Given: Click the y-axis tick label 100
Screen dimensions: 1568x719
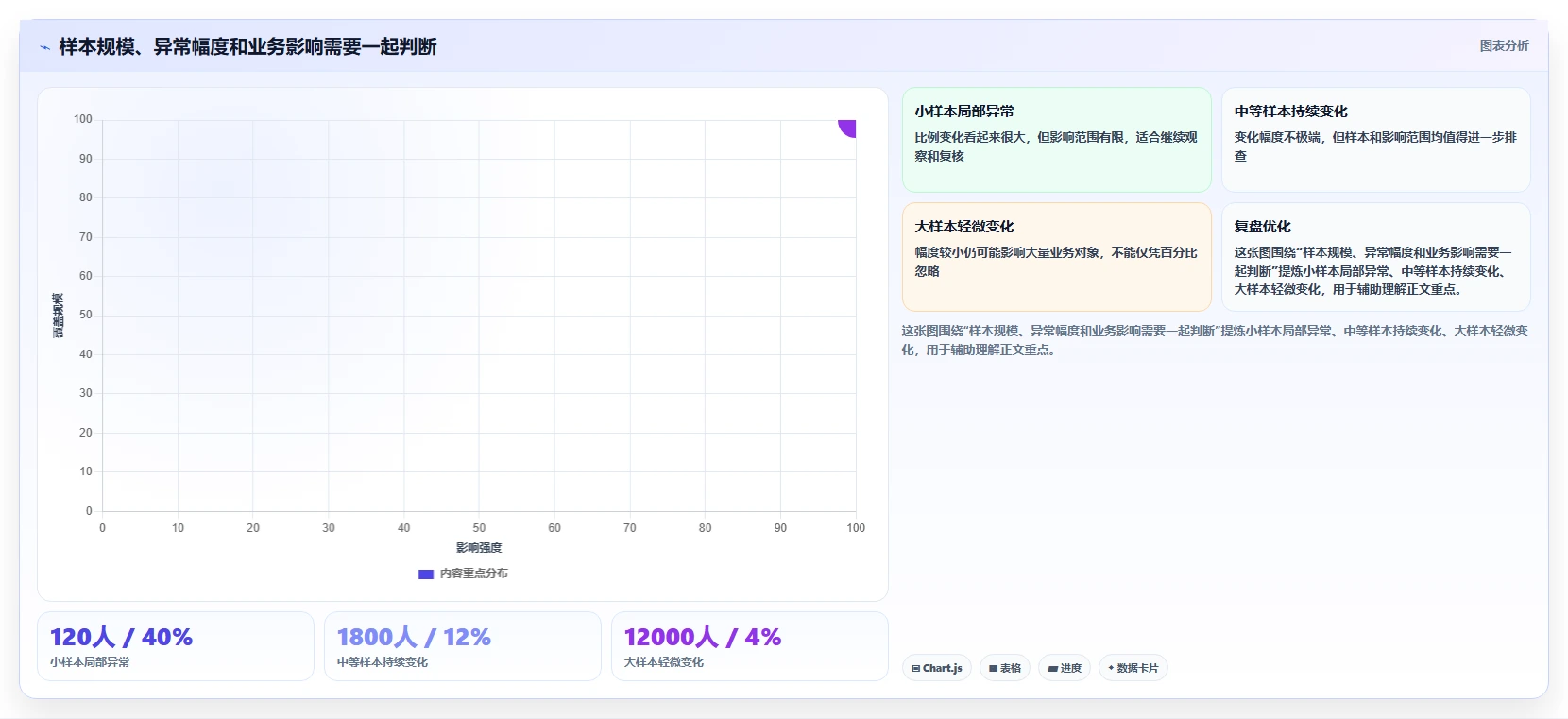Looking at the screenshot, I should 83,119.
